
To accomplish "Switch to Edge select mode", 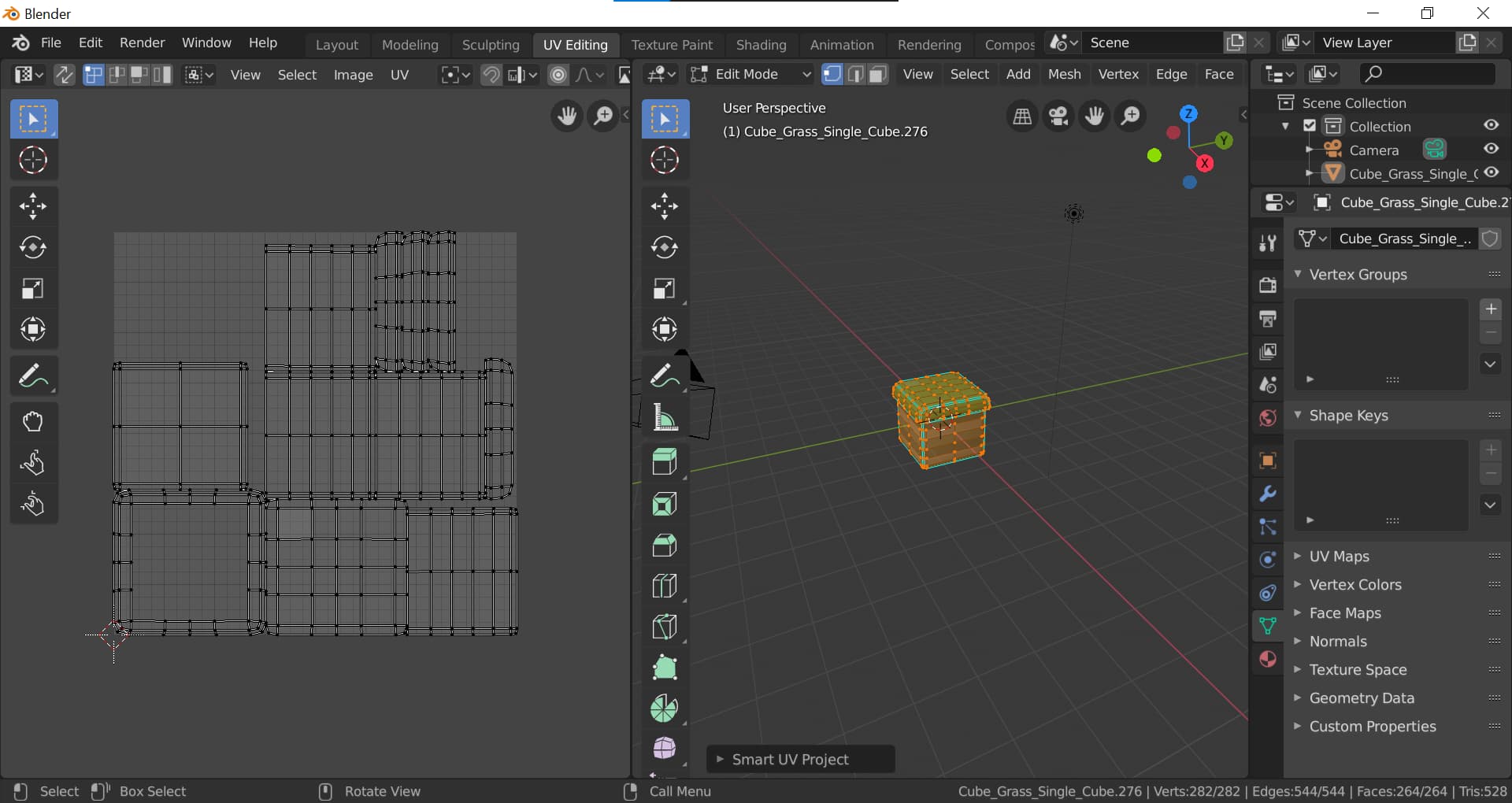I will 854,74.
